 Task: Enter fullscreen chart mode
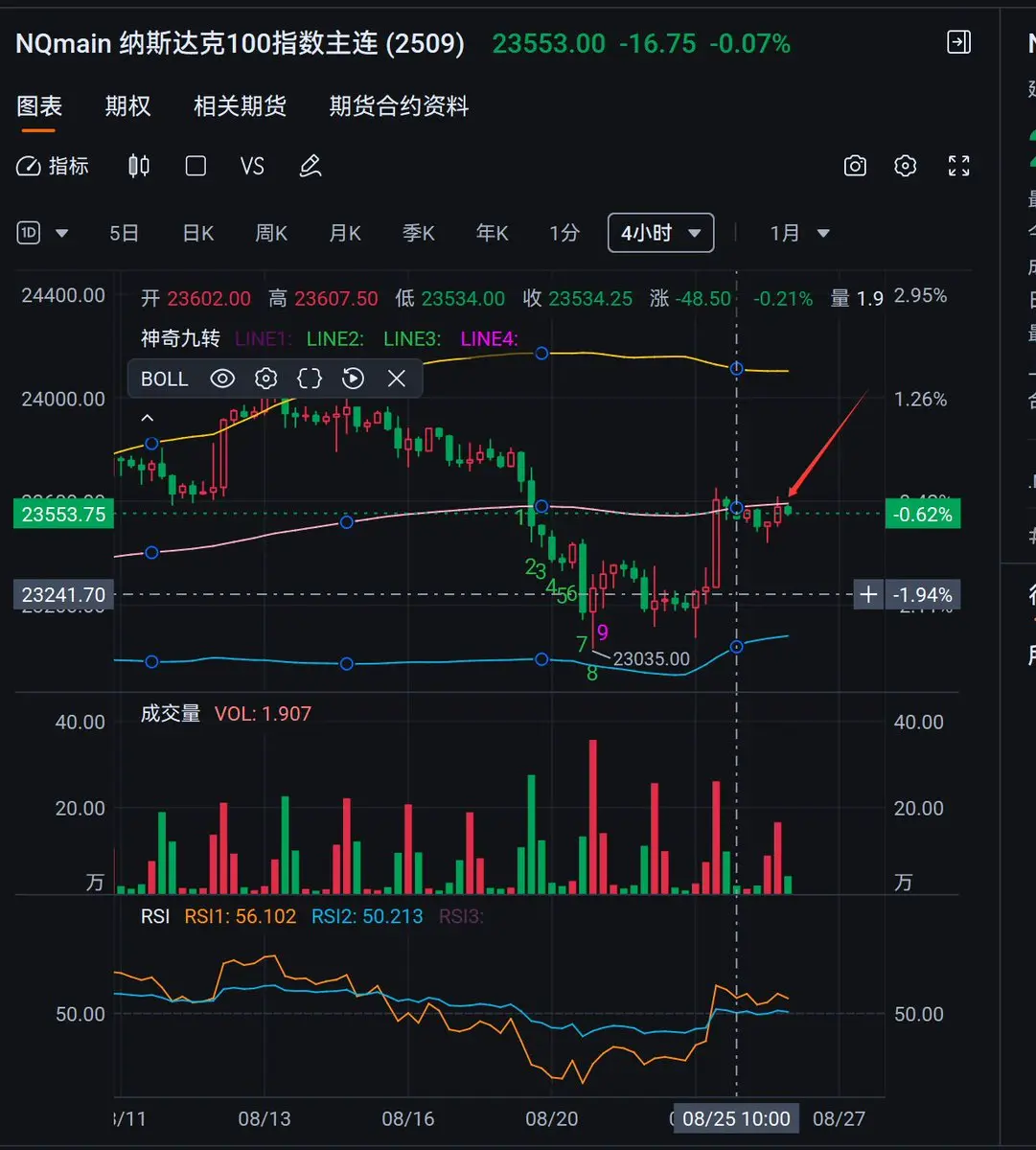coord(958,166)
